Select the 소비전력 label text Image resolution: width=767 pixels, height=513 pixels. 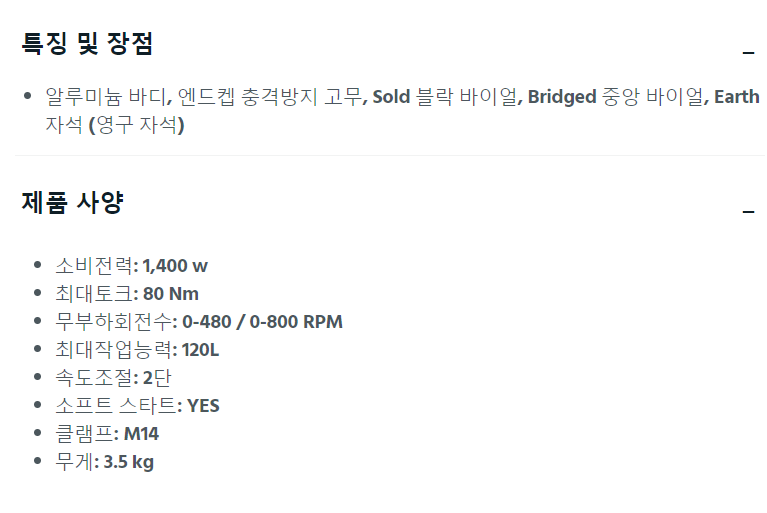(x=93, y=266)
